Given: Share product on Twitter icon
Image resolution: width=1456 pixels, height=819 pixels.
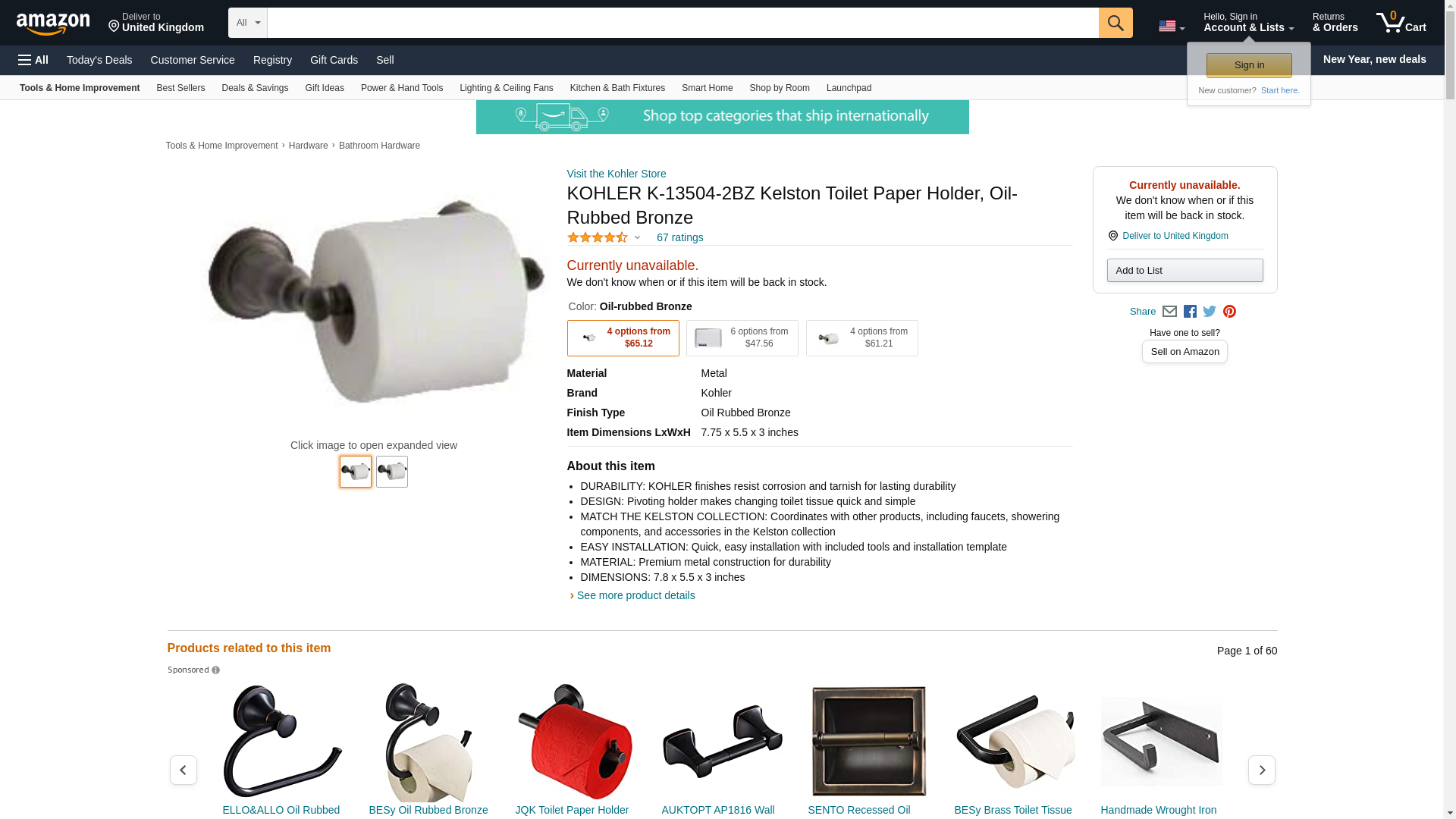Looking at the screenshot, I should (x=1210, y=312).
